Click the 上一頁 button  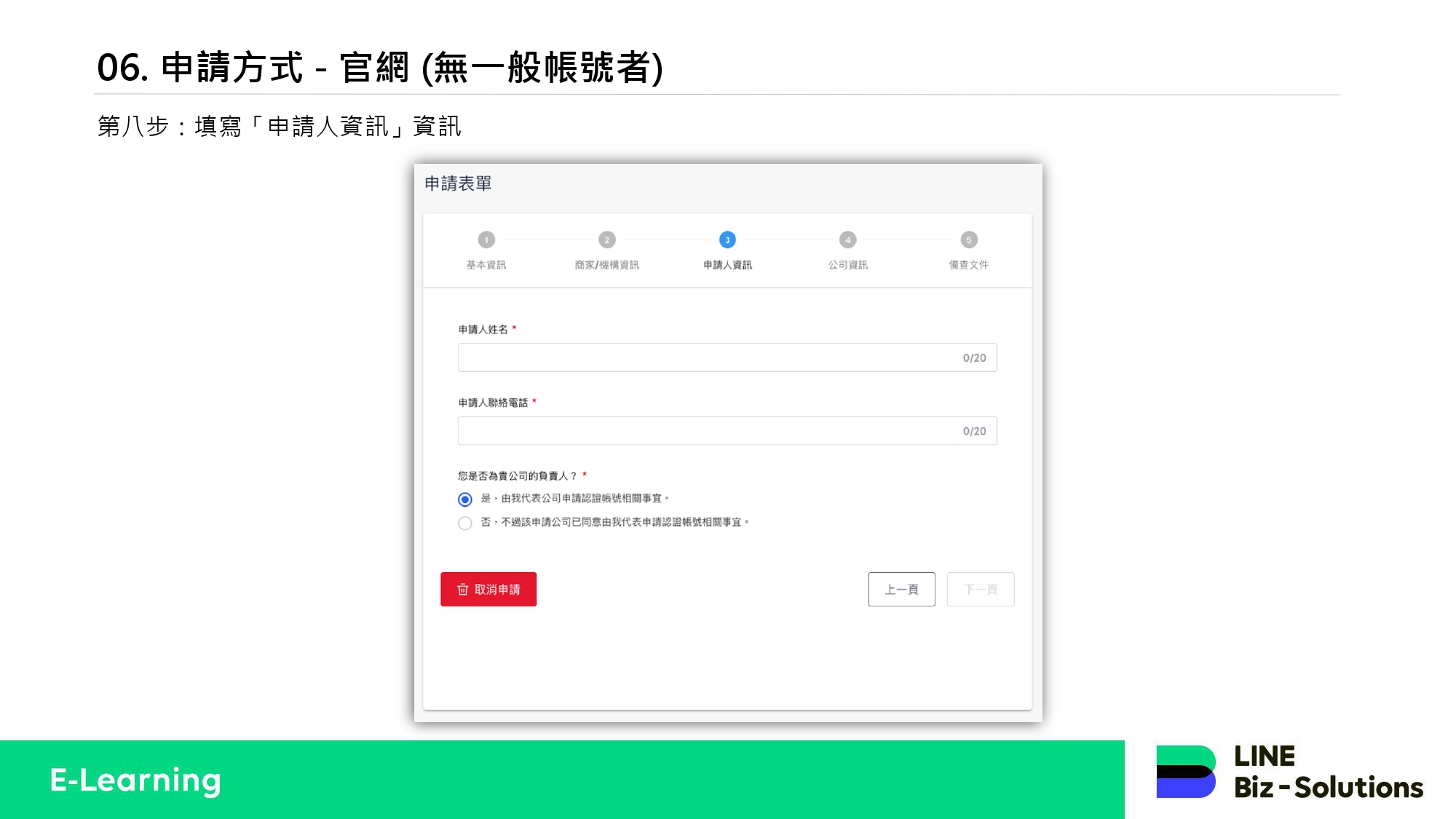pos(901,589)
